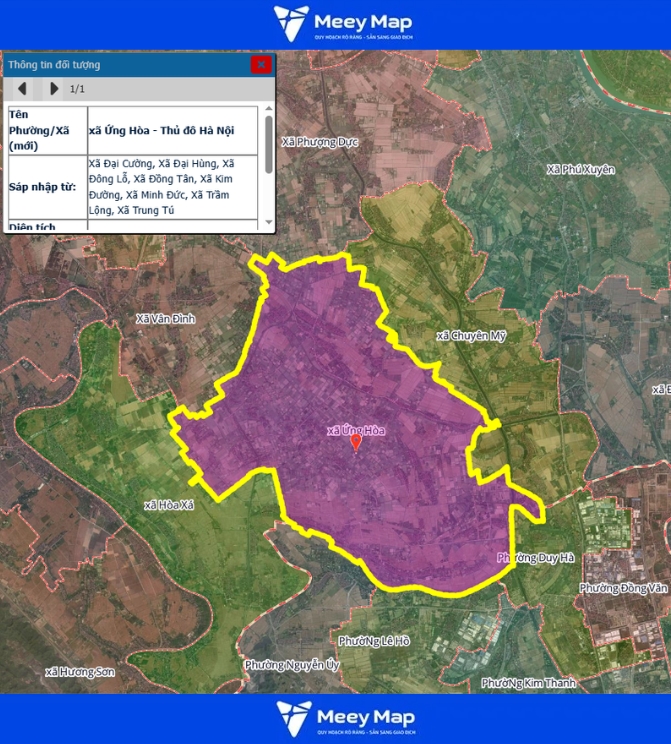The width and height of the screenshot is (671, 744).
Task: Click the Meey Map logo at the top
Action: click(344, 24)
